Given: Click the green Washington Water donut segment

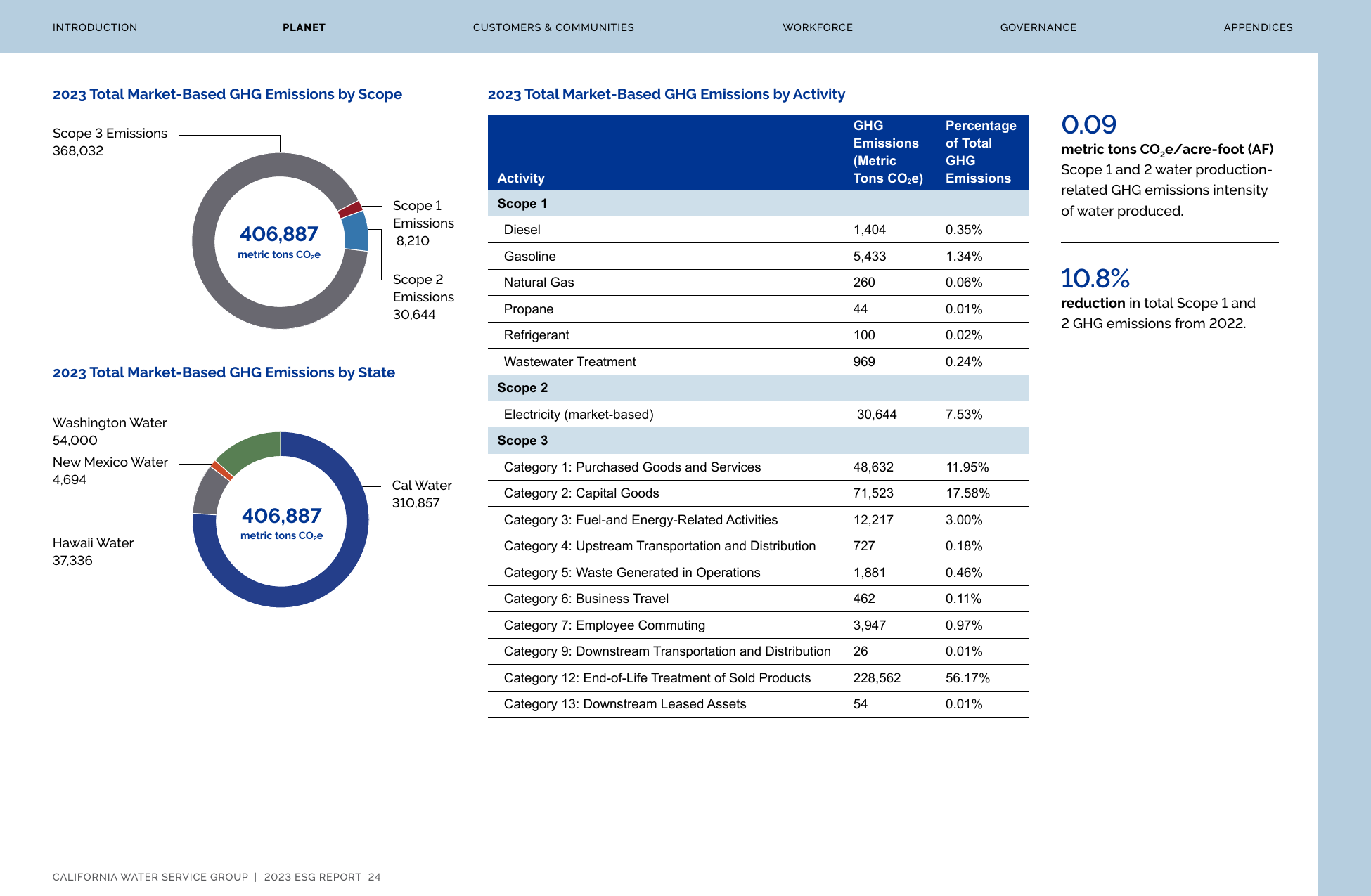Looking at the screenshot, I should [252, 450].
